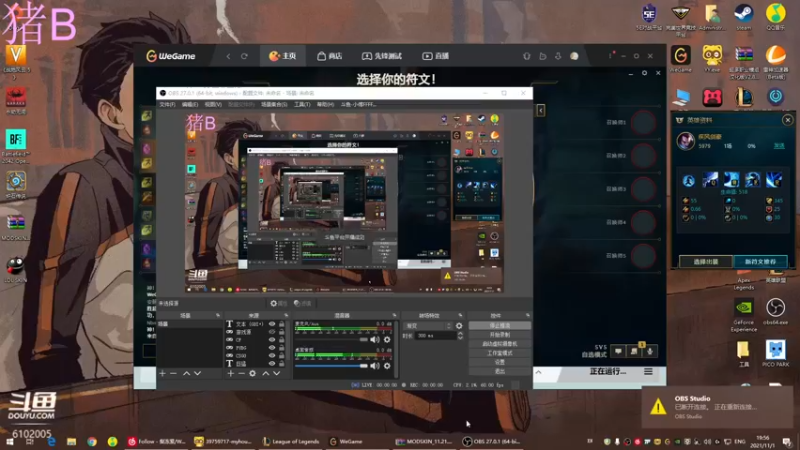800x450 pixels.
Task: Toggle lock on PUBG source
Action: 282,347
